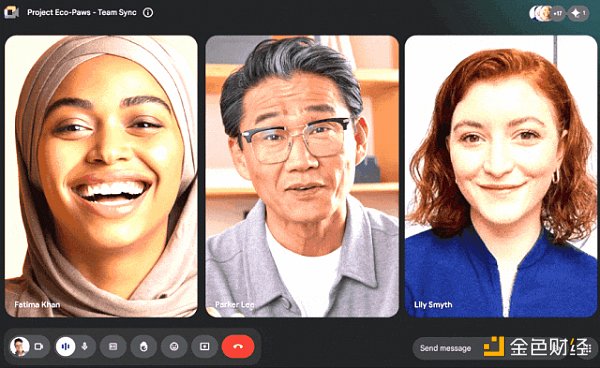Click the Lily Smyth name label
This screenshot has height=368, width=600.
tap(433, 305)
